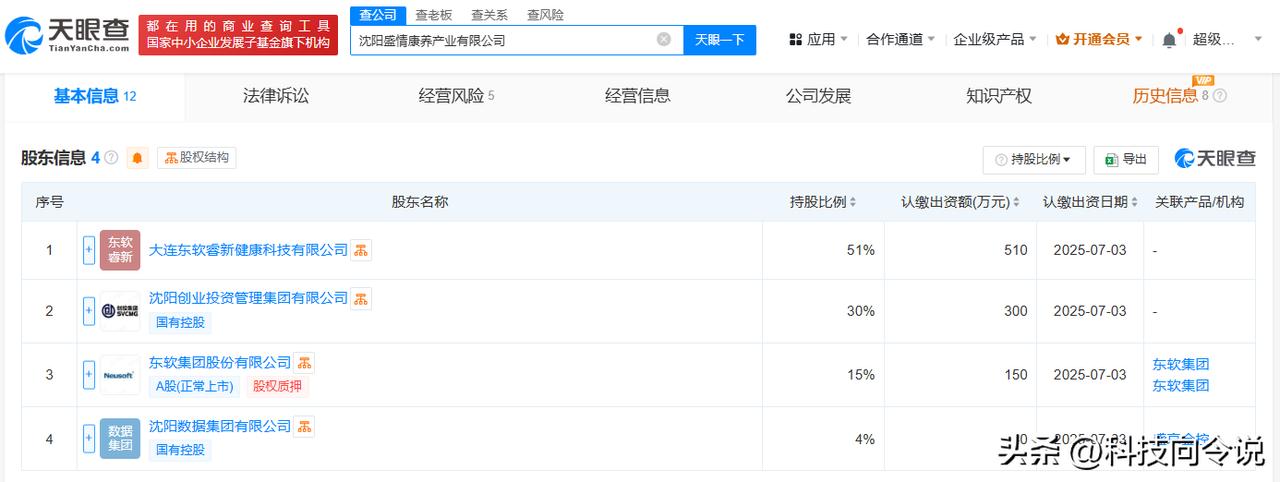Open the notification bell in the top bar
1280x482 pixels.
(1169, 40)
